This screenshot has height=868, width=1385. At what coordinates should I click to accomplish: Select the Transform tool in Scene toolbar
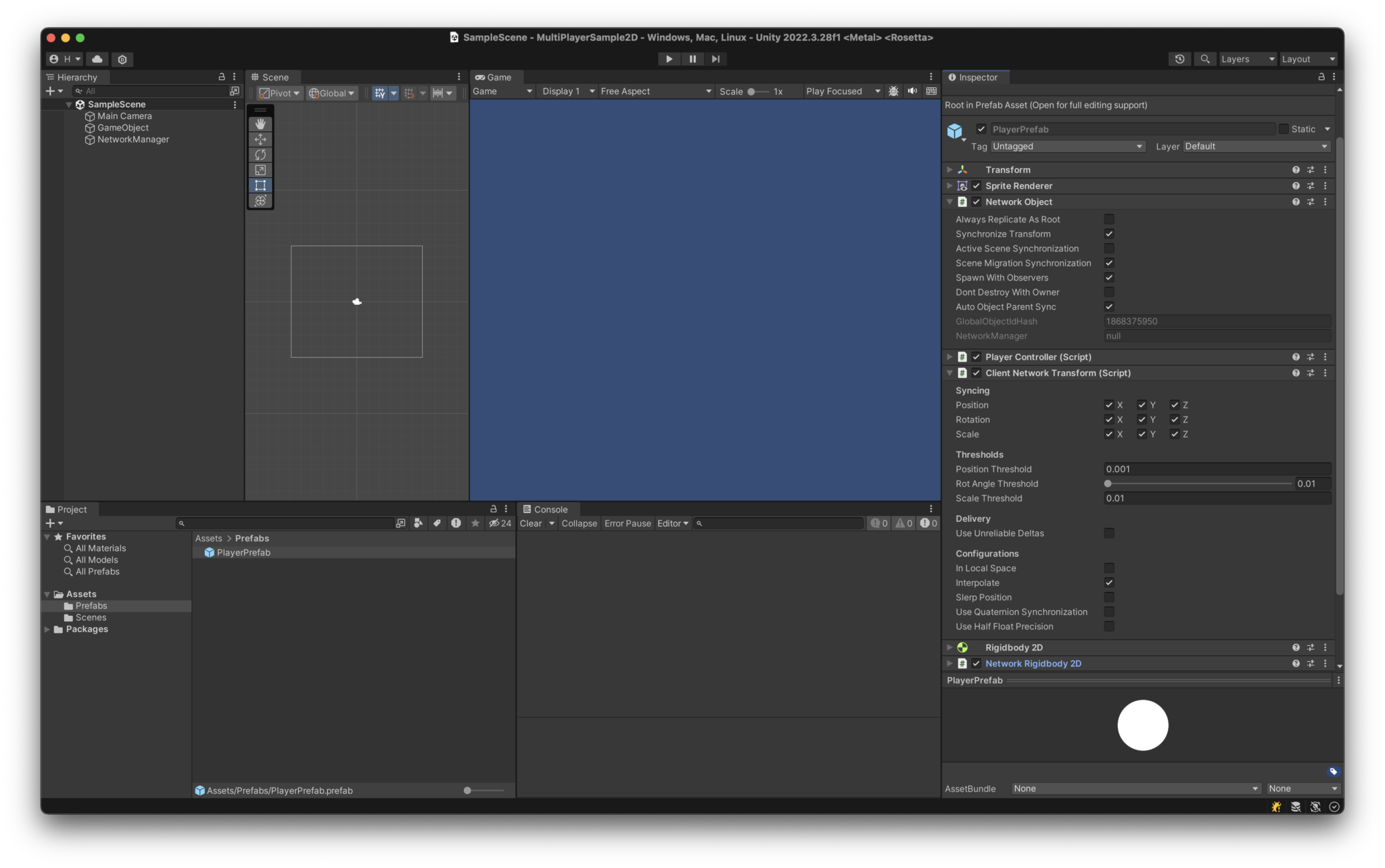pyautogui.click(x=260, y=201)
